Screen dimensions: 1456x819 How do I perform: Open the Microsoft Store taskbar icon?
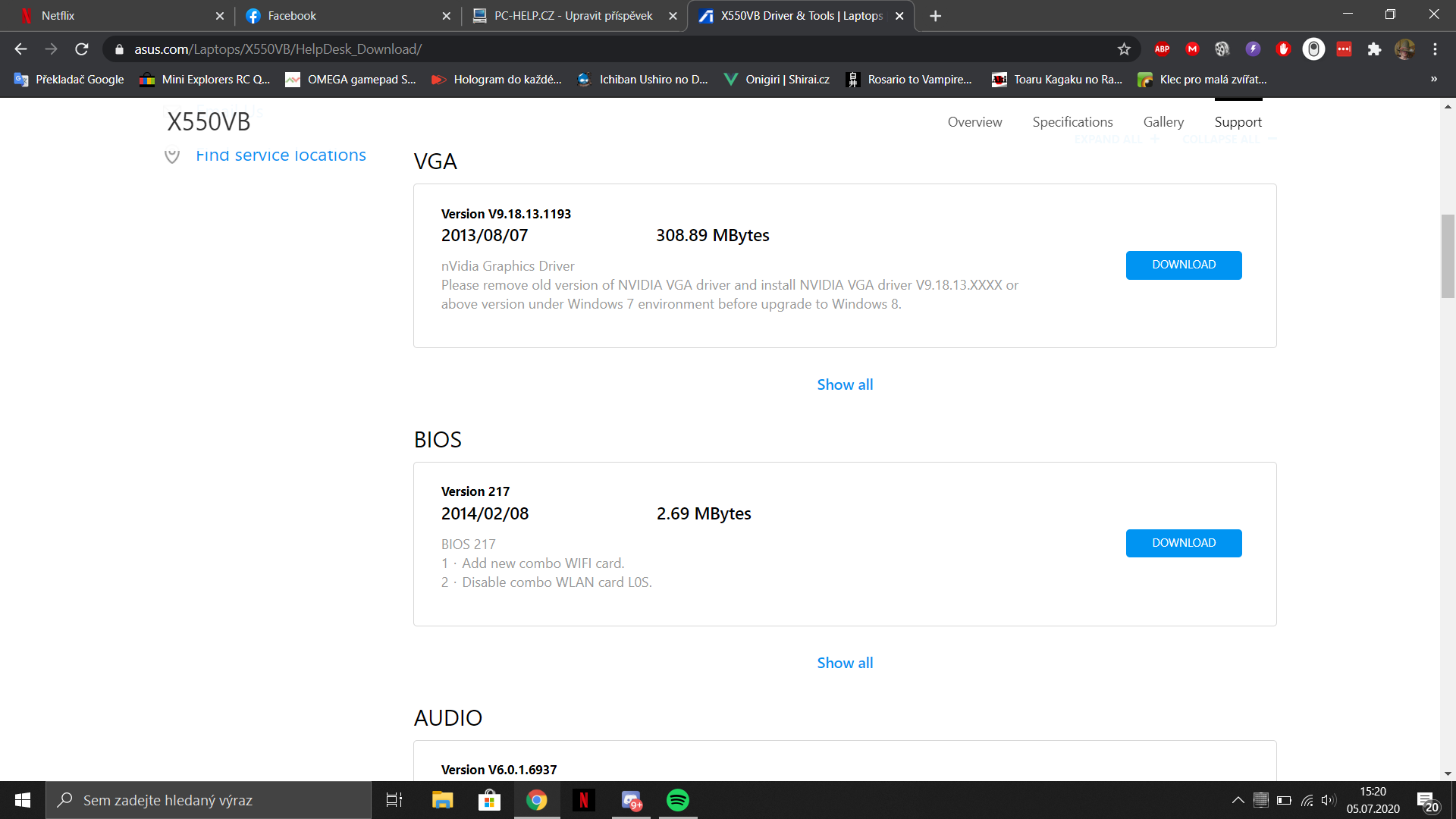tap(489, 800)
